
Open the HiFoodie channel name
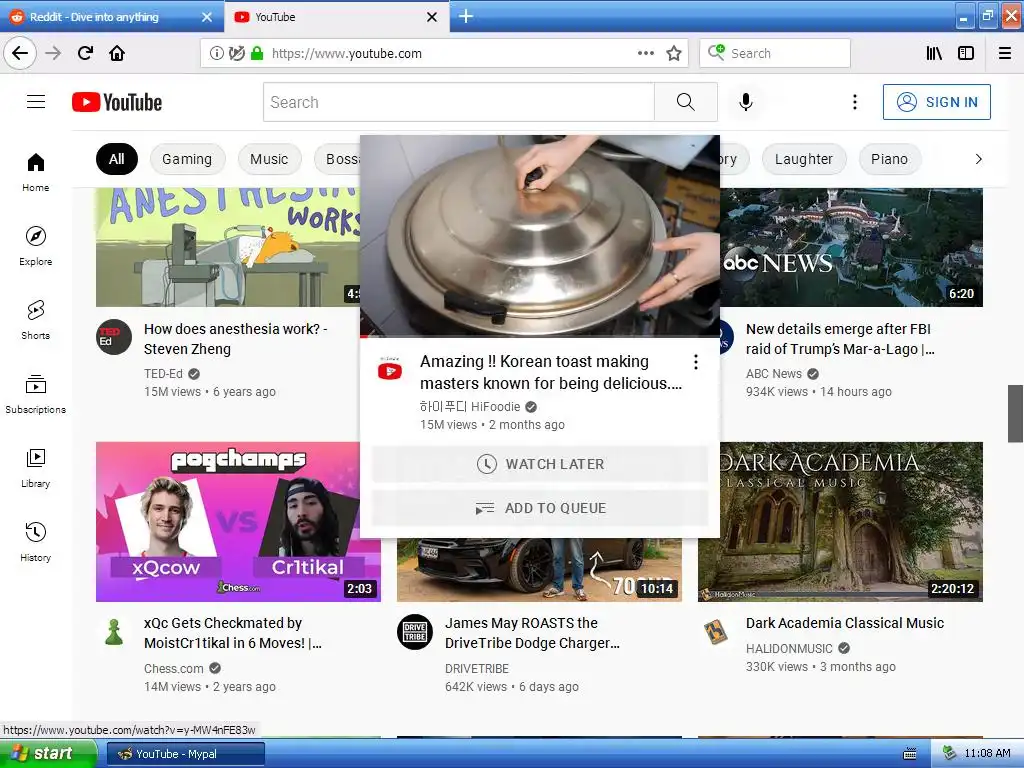[x=470, y=406]
